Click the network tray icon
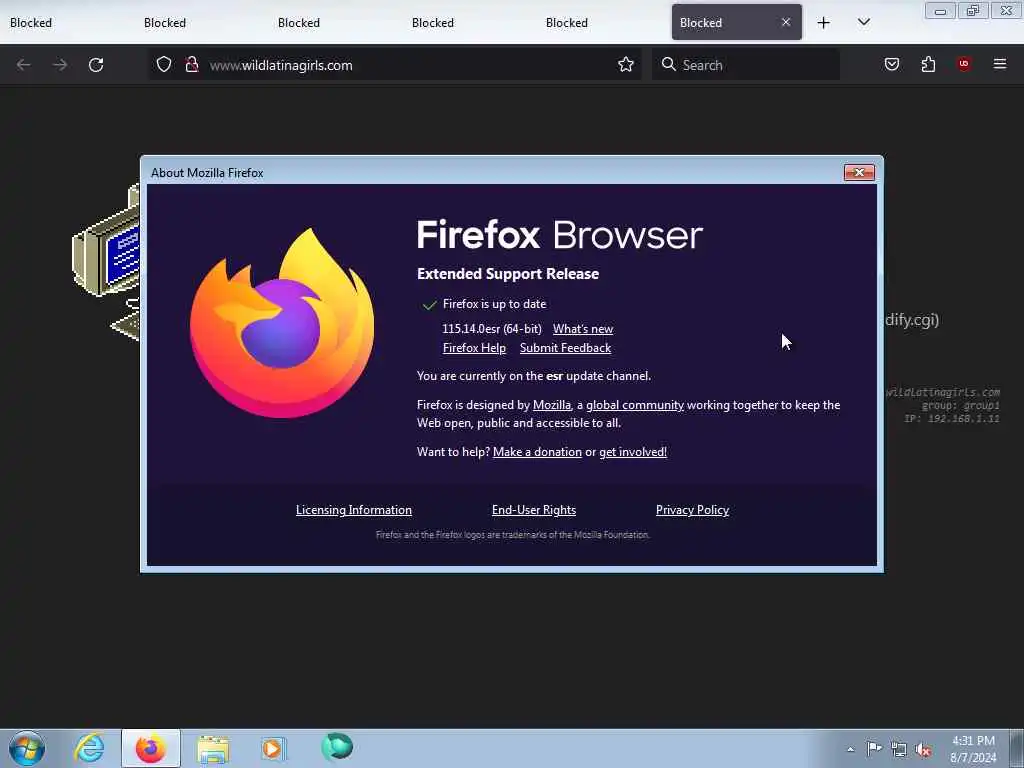The image size is (1024, 768). pos(899,750)
